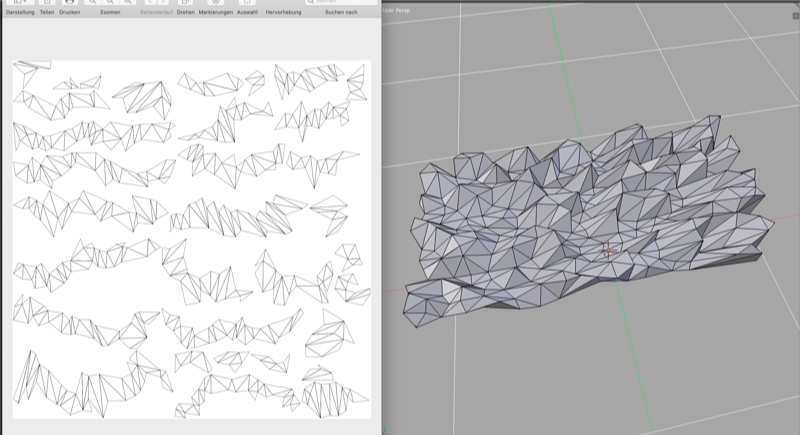Click the unfolded pattern page in Preview
The image size is (800, 435).
(190, 240)
